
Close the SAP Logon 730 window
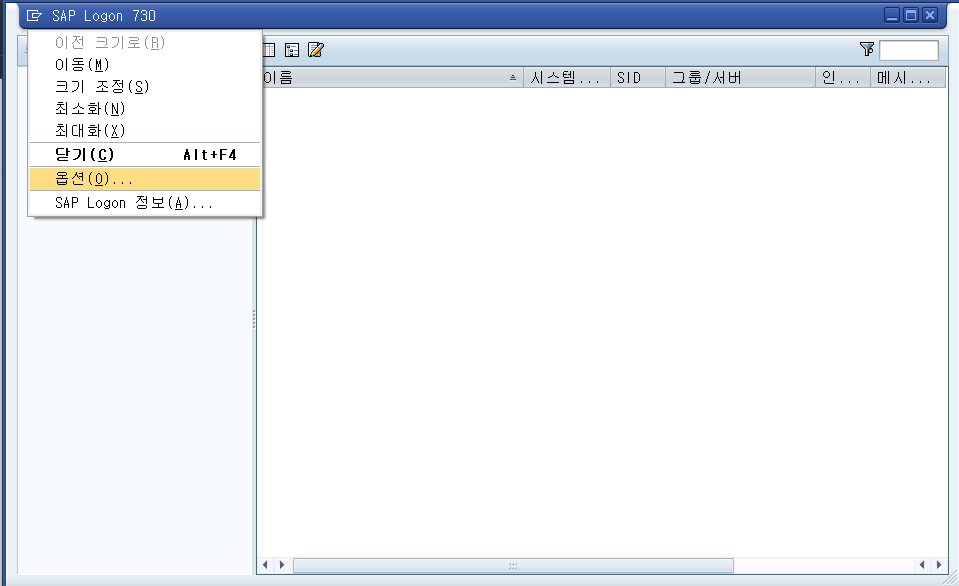pos(930,15)
